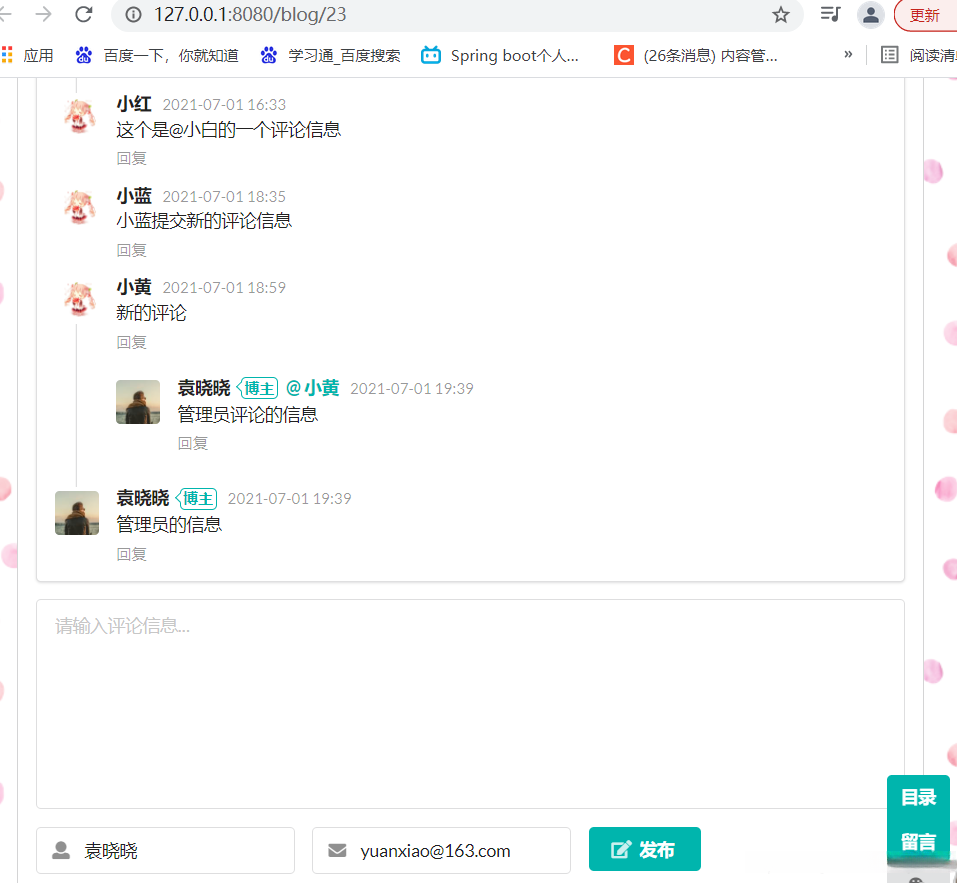
Task: Click the page info icon in the address bar
Action: (135, 15)
